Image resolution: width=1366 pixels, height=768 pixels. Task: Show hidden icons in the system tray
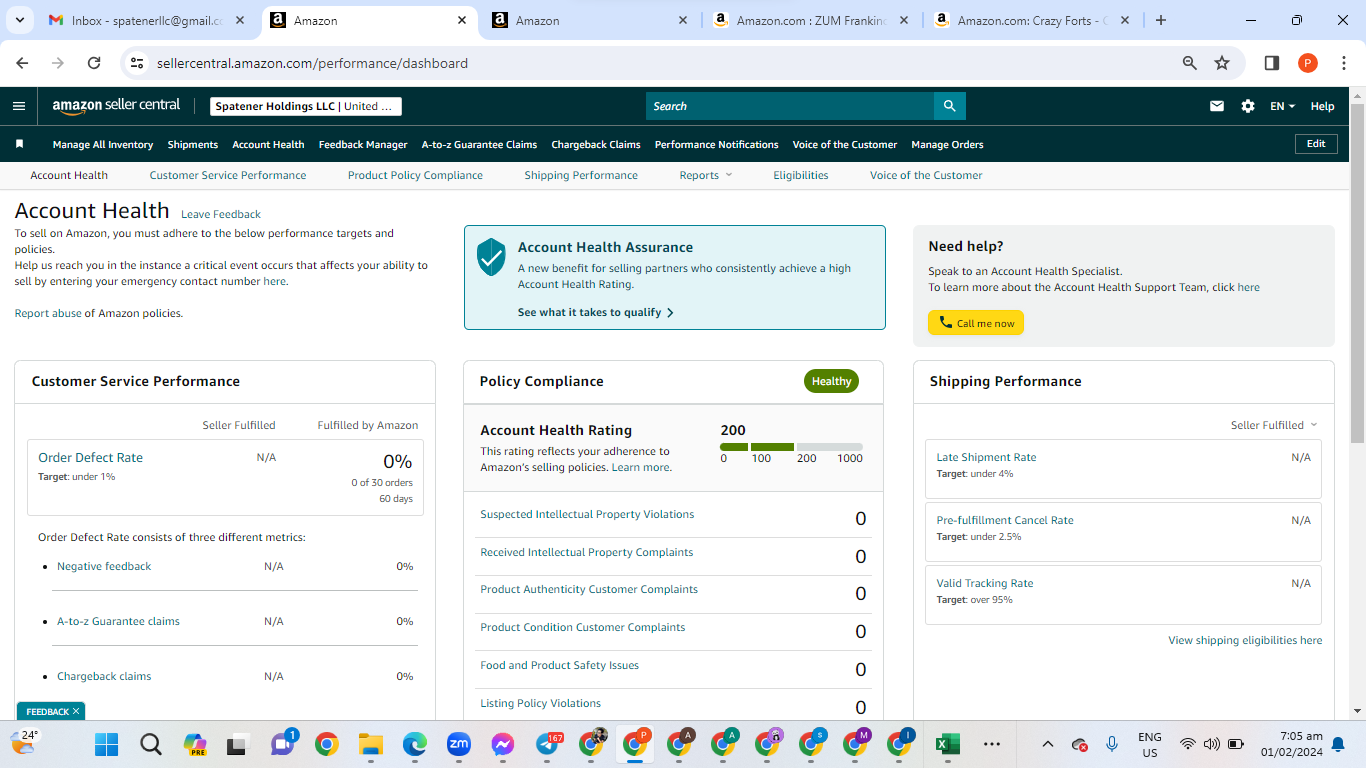[x=1047, y=744]
